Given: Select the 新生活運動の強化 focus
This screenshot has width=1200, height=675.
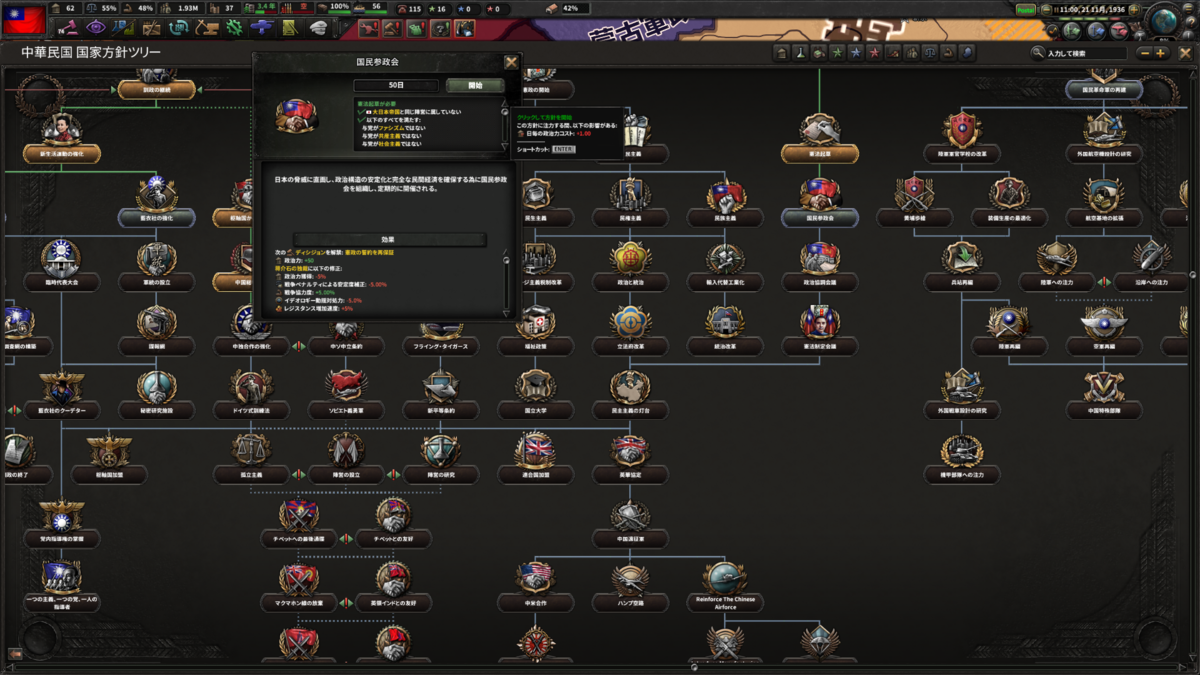Looking at the screenshot, I should 61,153.
